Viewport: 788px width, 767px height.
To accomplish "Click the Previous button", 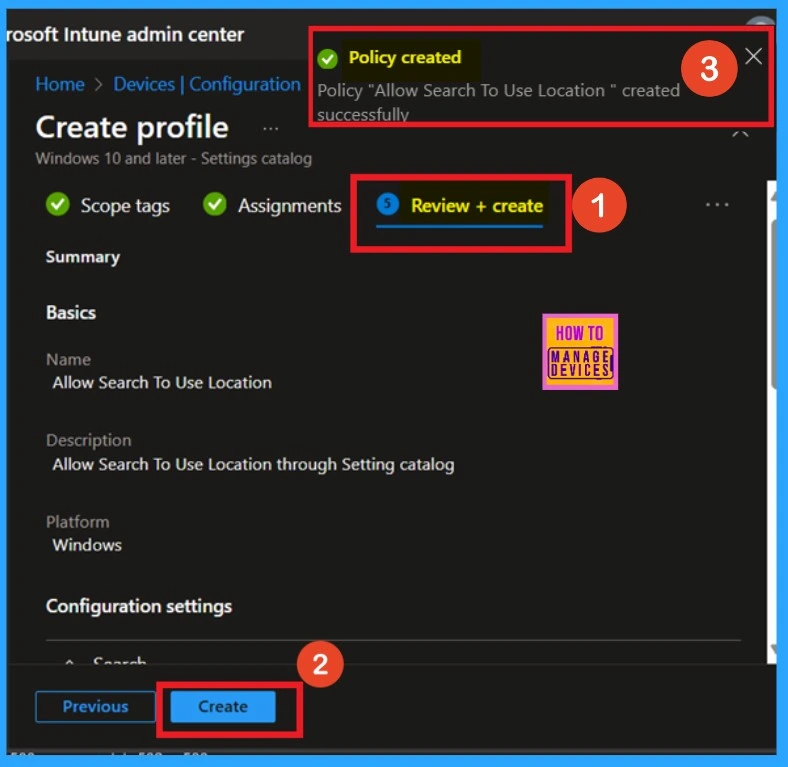I will 95,706.
